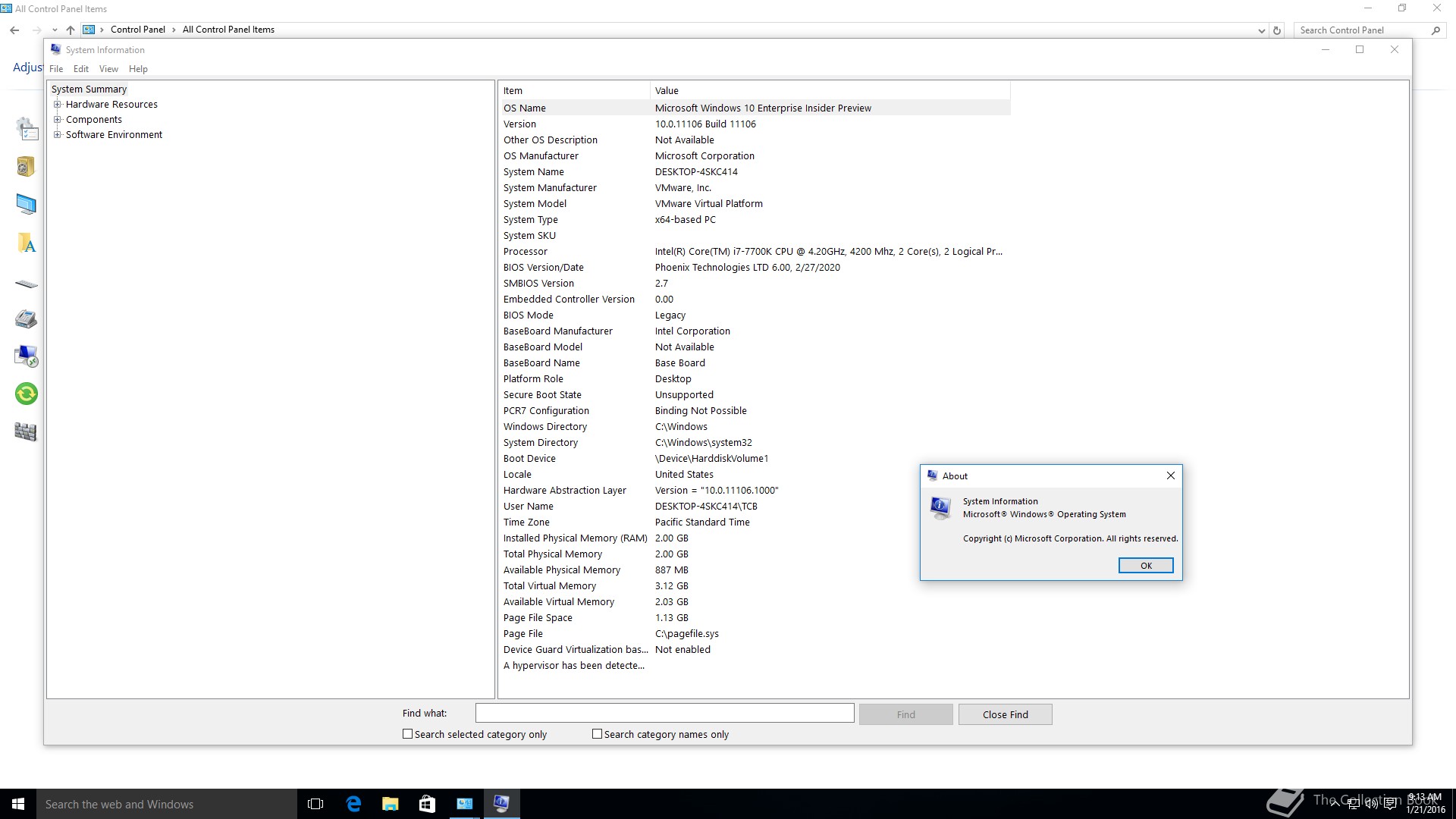Click the network tray icon
This screenshot has height=819, width=1456.
click(1353, 805)
